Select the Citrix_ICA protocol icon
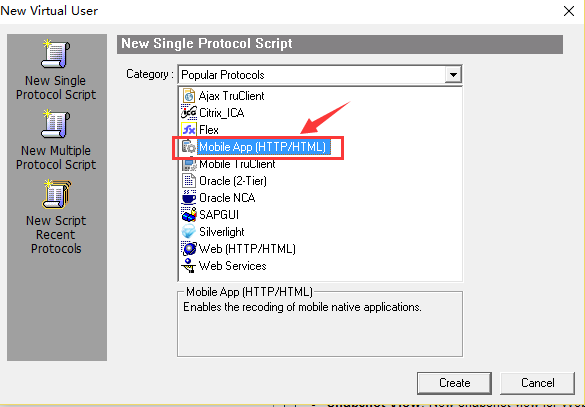 [189, 113]
